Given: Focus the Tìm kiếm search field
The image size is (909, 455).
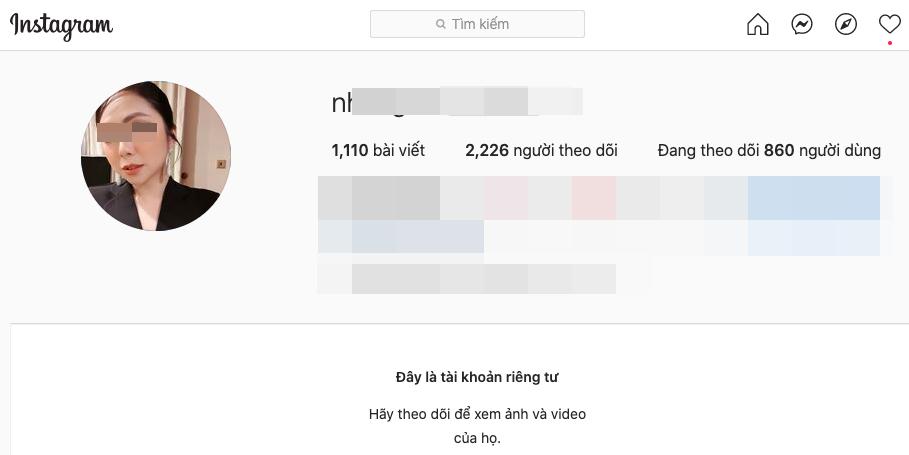Looking at the screenshot, I should (x=477, y=24).
